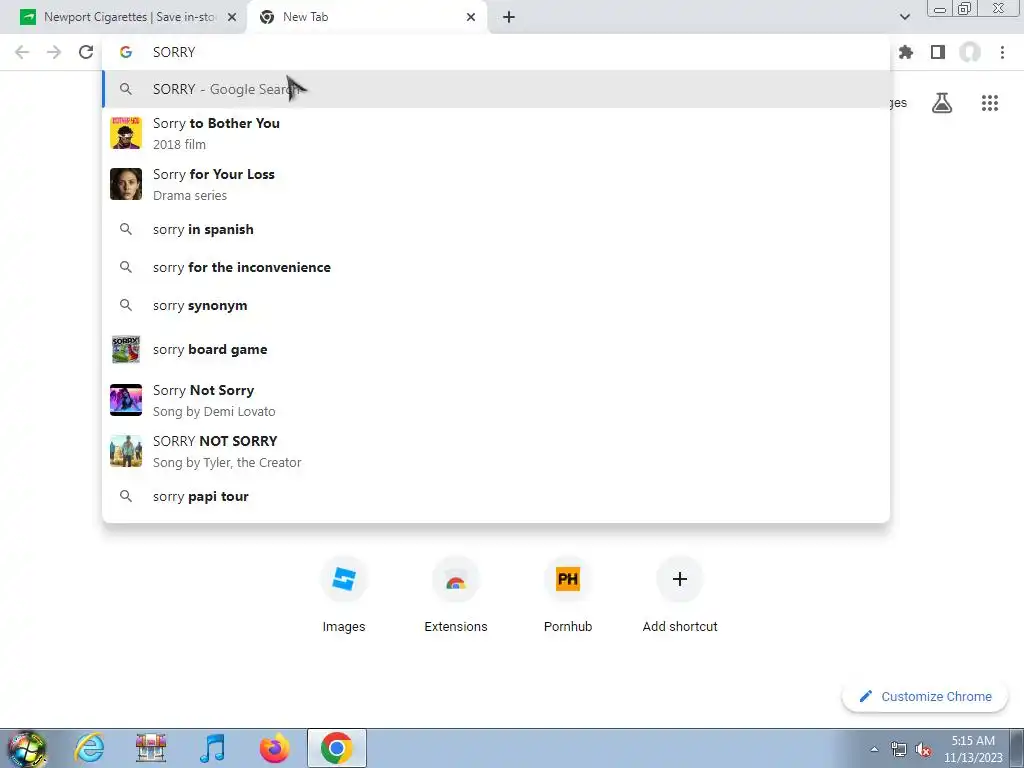Show hidden tray icons arrow

[x=874, y=750]
